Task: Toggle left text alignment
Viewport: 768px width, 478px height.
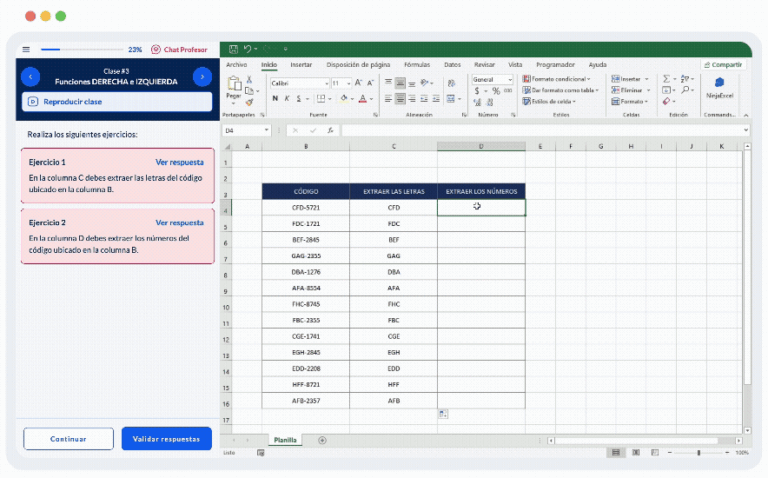Action: (x=388, y=98)
